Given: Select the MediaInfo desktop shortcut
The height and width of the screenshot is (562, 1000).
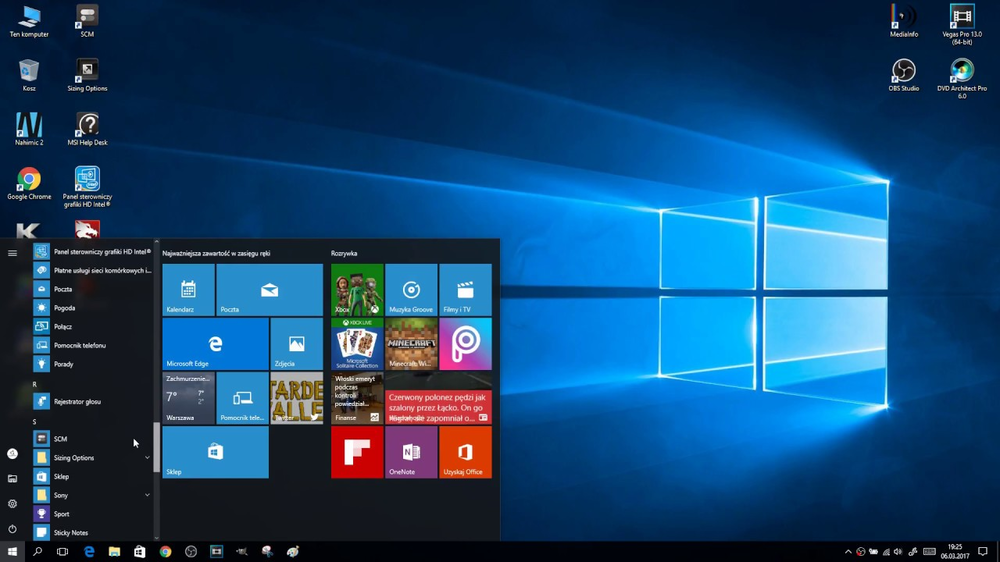Looking at the screenshot, I should tap(904, 21).
